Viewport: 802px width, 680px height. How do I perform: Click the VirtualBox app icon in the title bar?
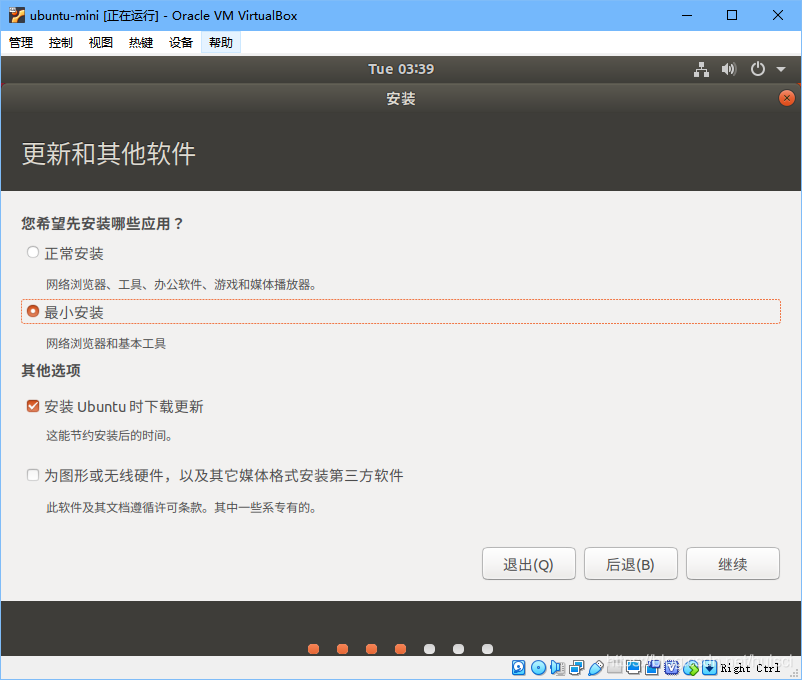click(16, 15)
